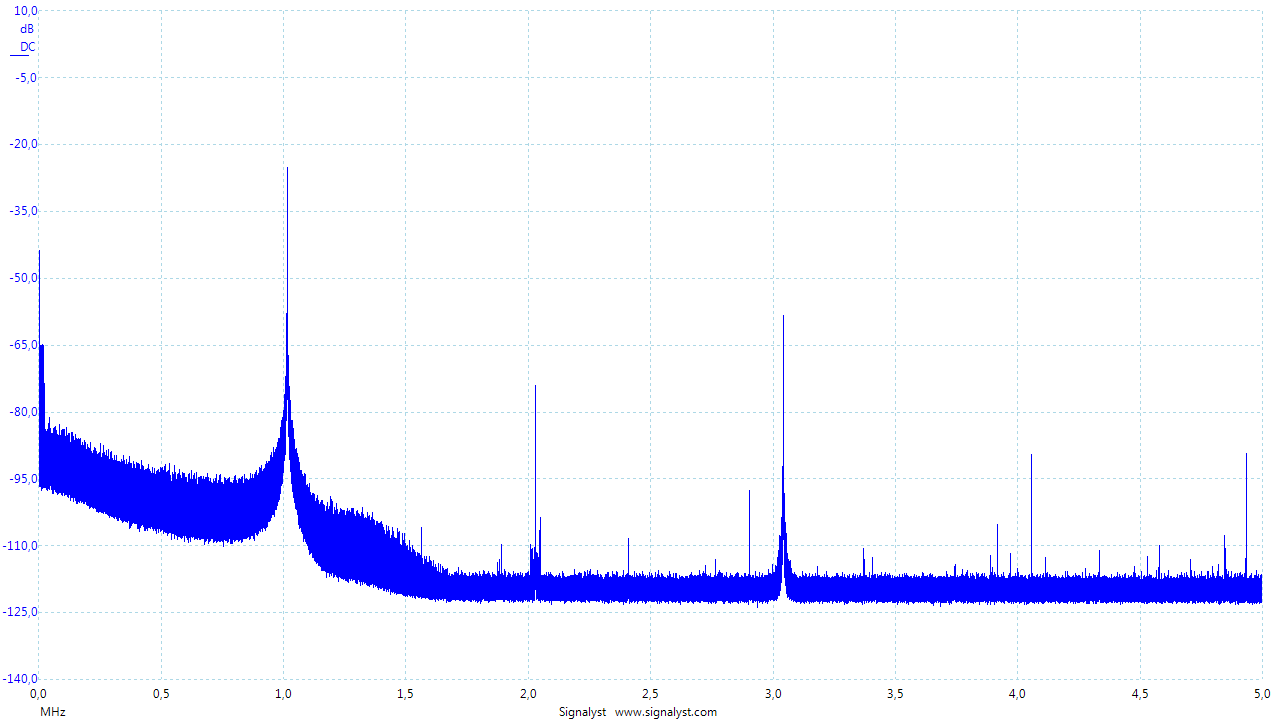This screenshot has height=720, width=1280.
Task: Click the 4,5 frequency axis label
Action: pyautogui.click(x=1140, y=693)
